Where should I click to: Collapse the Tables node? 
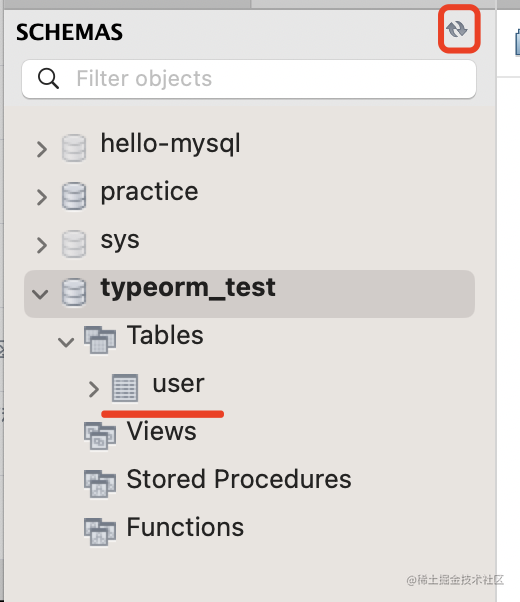[x=66, y=342]
